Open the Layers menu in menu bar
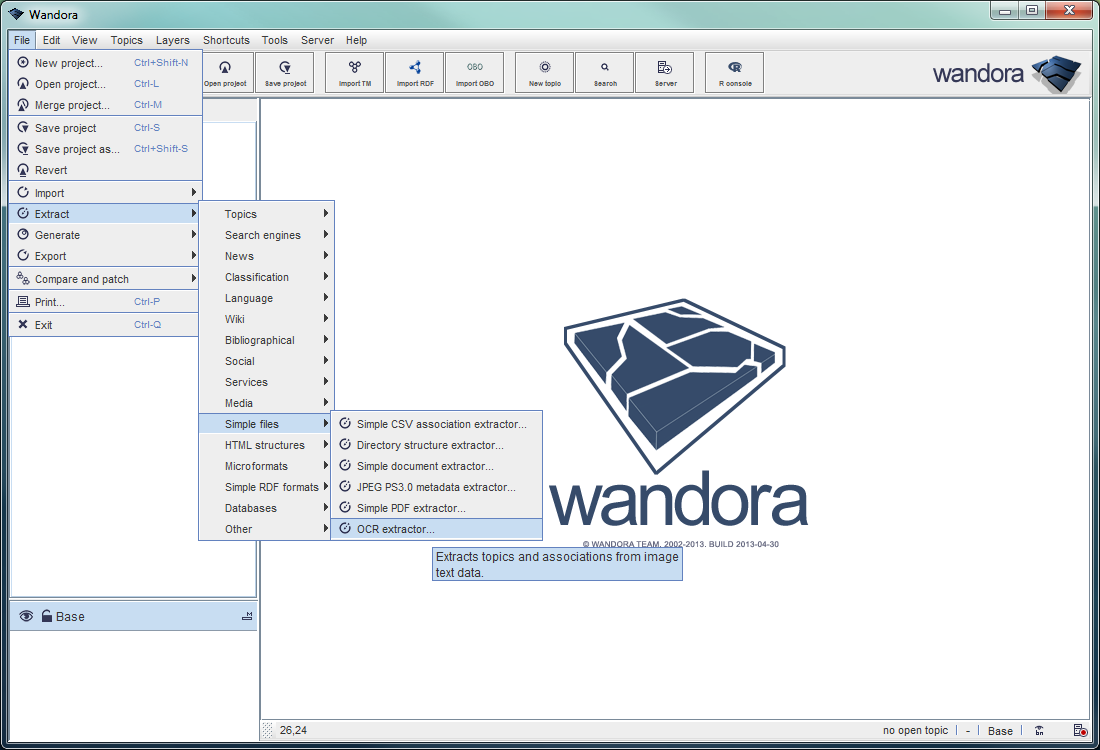 point(173,40)
